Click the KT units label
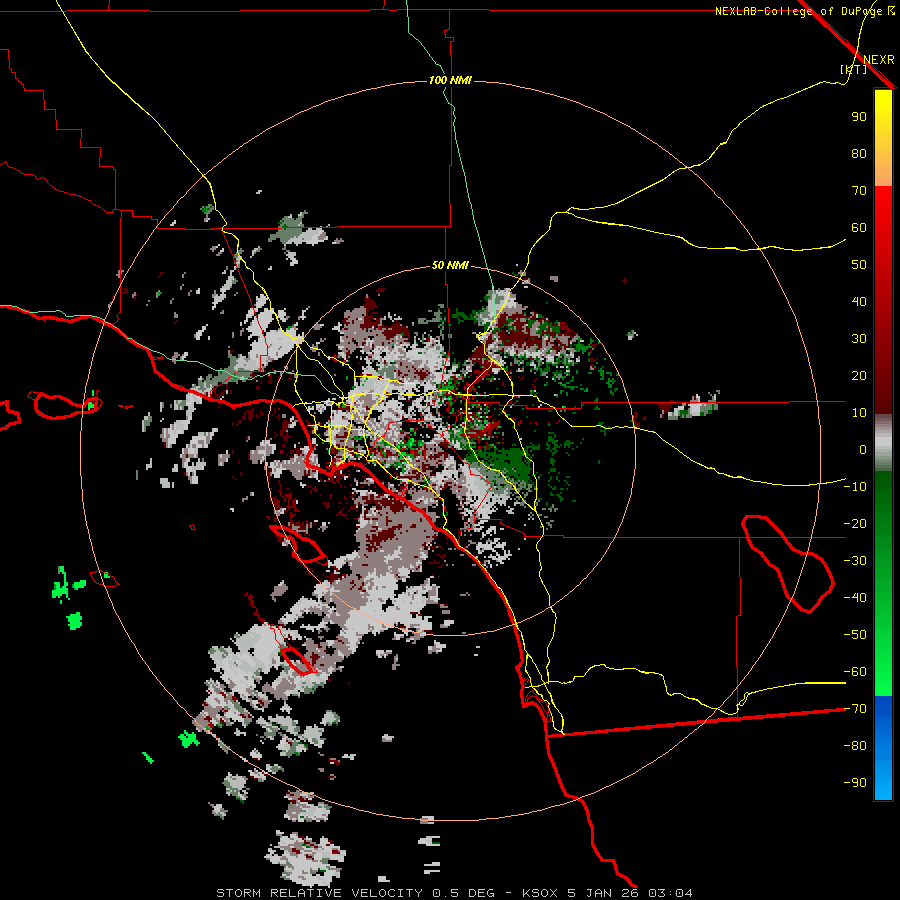 [x=854, y=69]
